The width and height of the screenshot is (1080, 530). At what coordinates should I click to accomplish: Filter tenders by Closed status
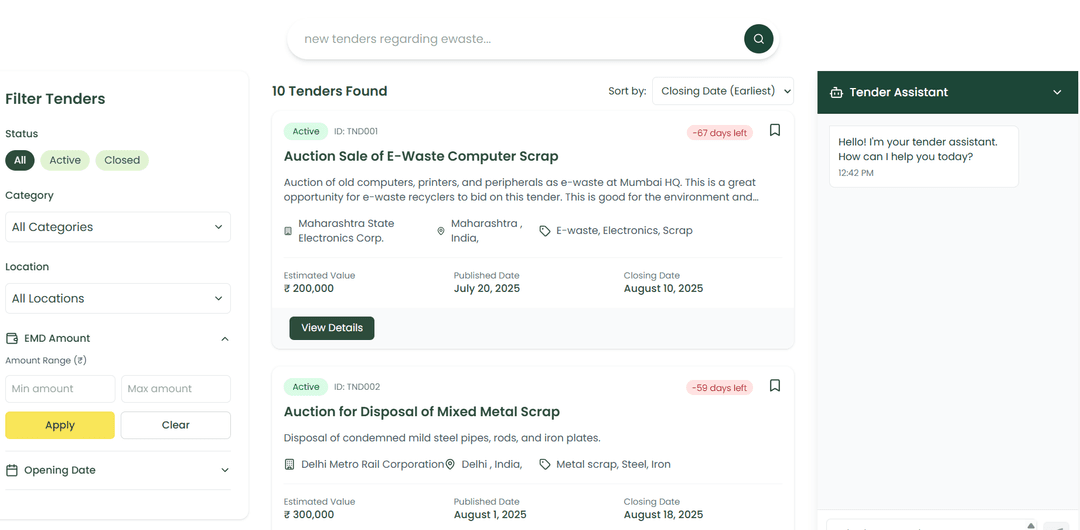coord(122,160)
